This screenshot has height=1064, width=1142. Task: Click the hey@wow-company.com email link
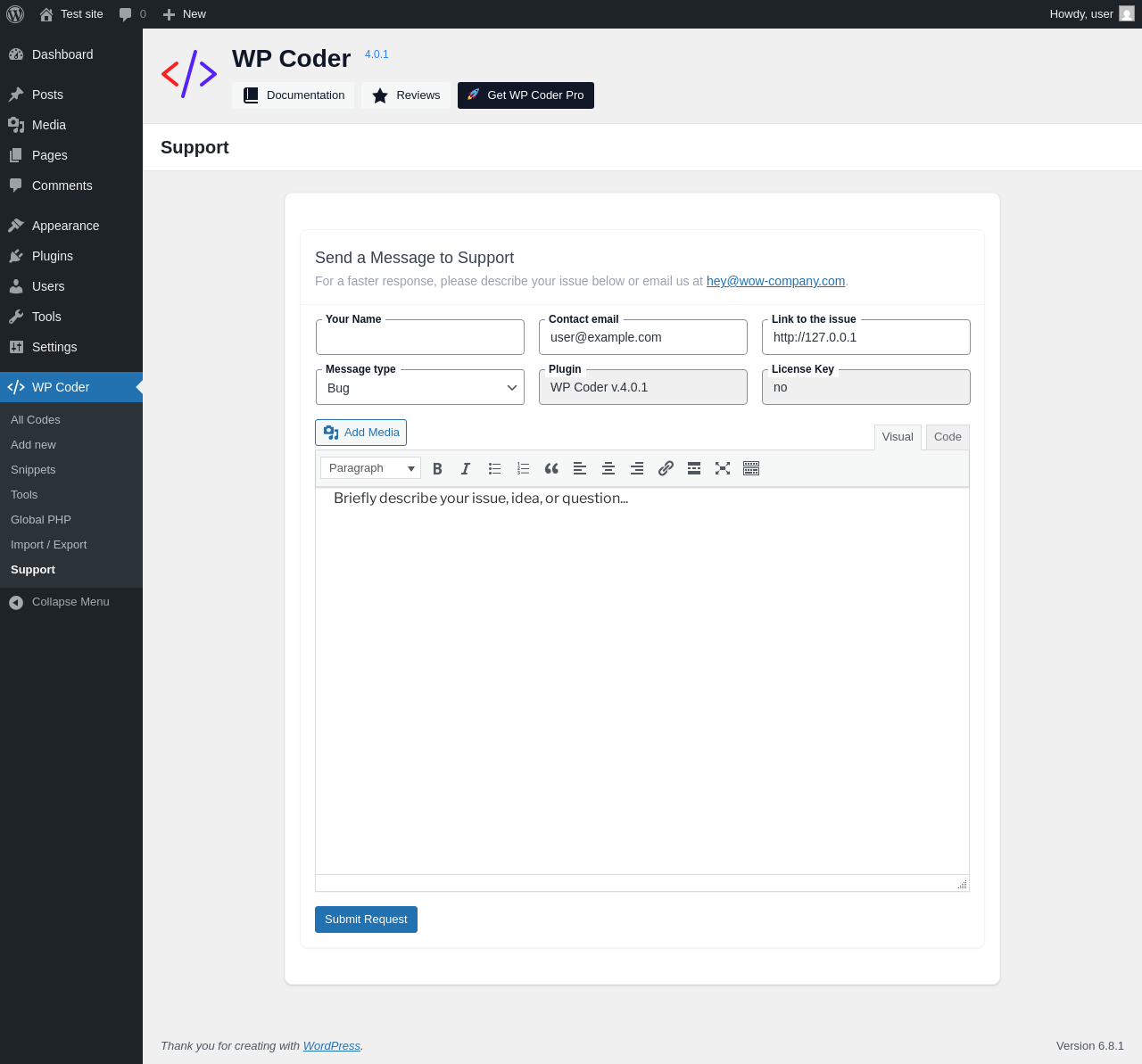[775, 281]
